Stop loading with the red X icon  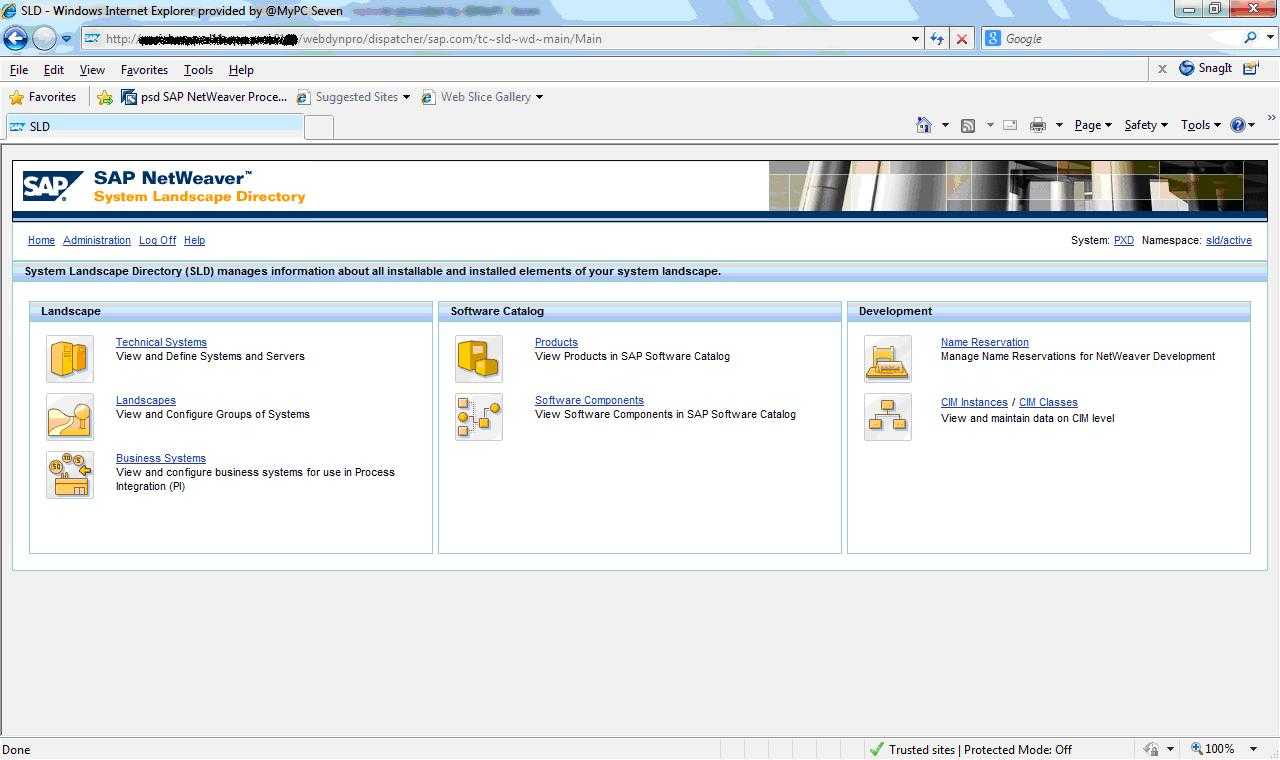(962, 39)
